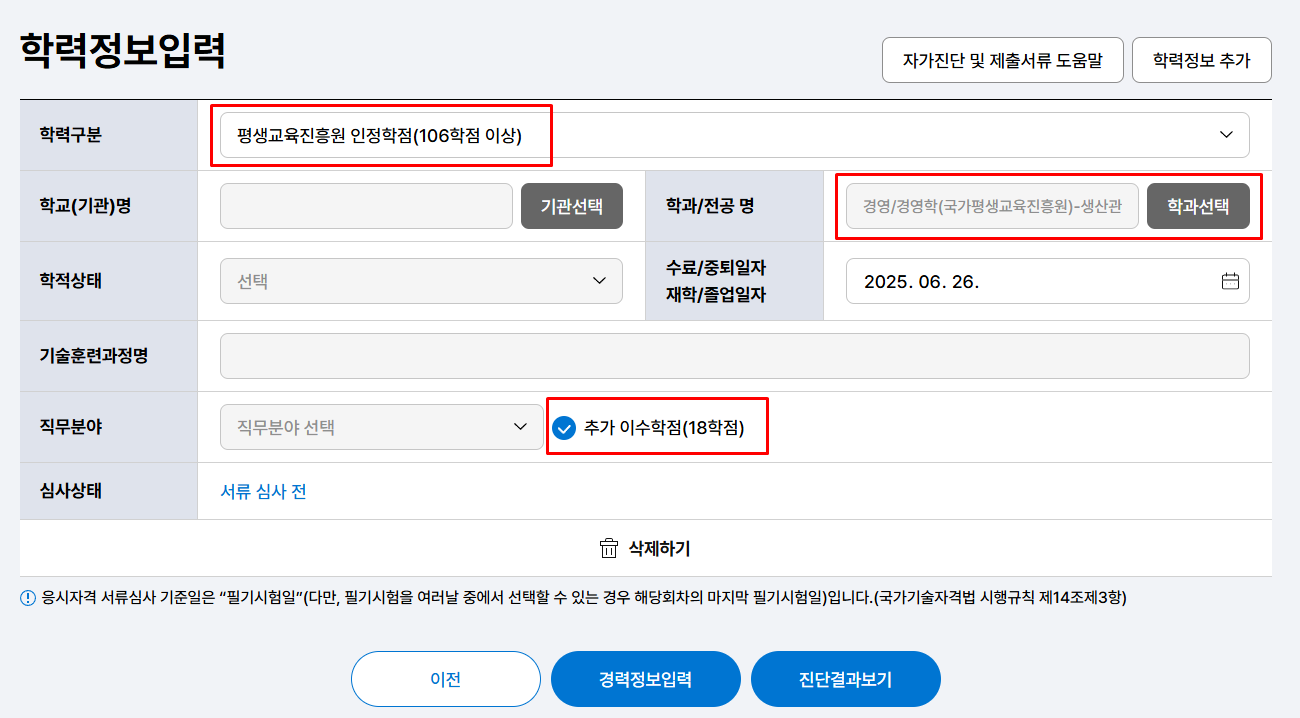Click the 수료/중퇴일자 재학/졸업일자 label
1300x718 pixels.
tap(716, 281)
